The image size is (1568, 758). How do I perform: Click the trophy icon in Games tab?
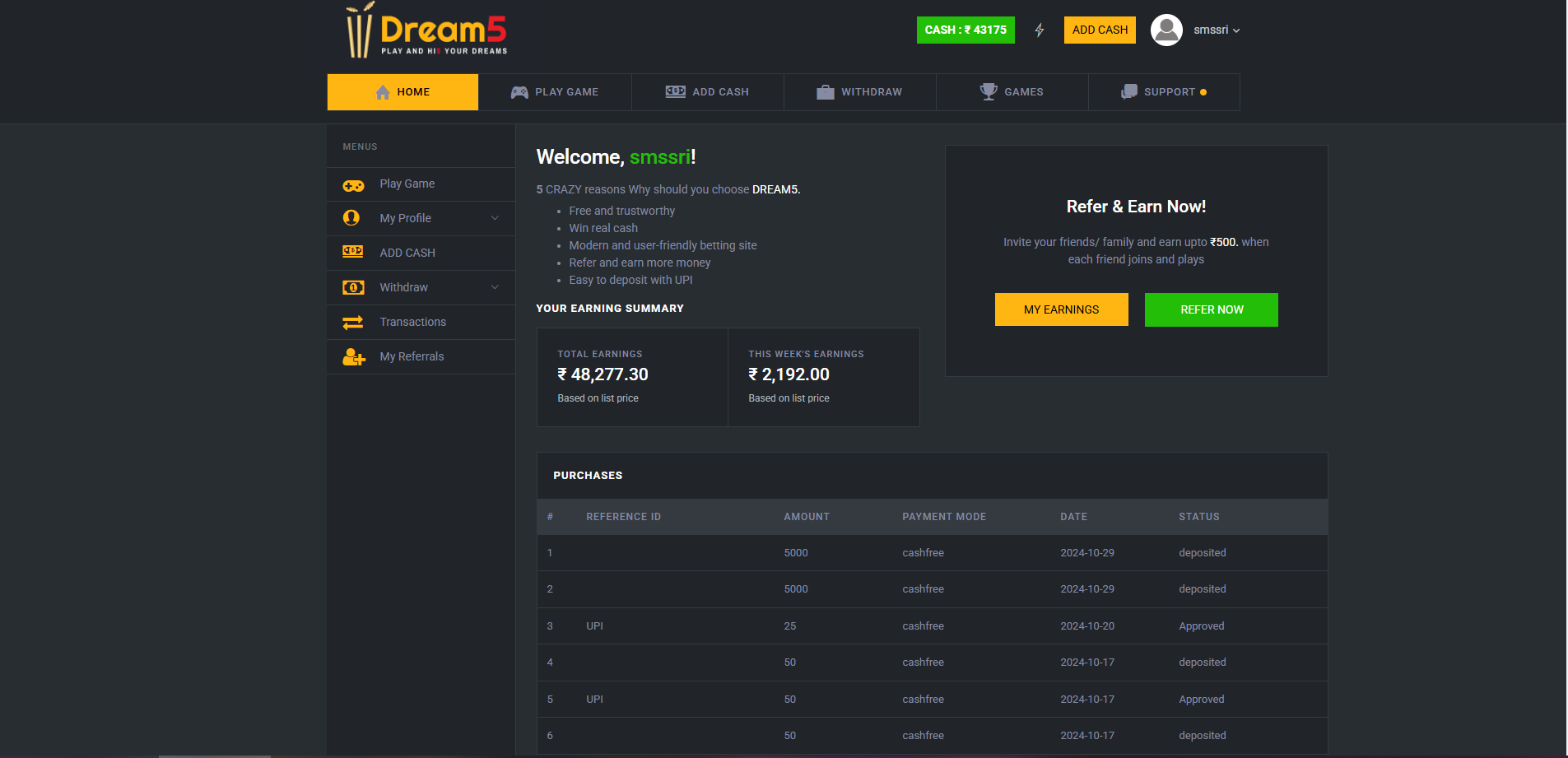point(989,91)
